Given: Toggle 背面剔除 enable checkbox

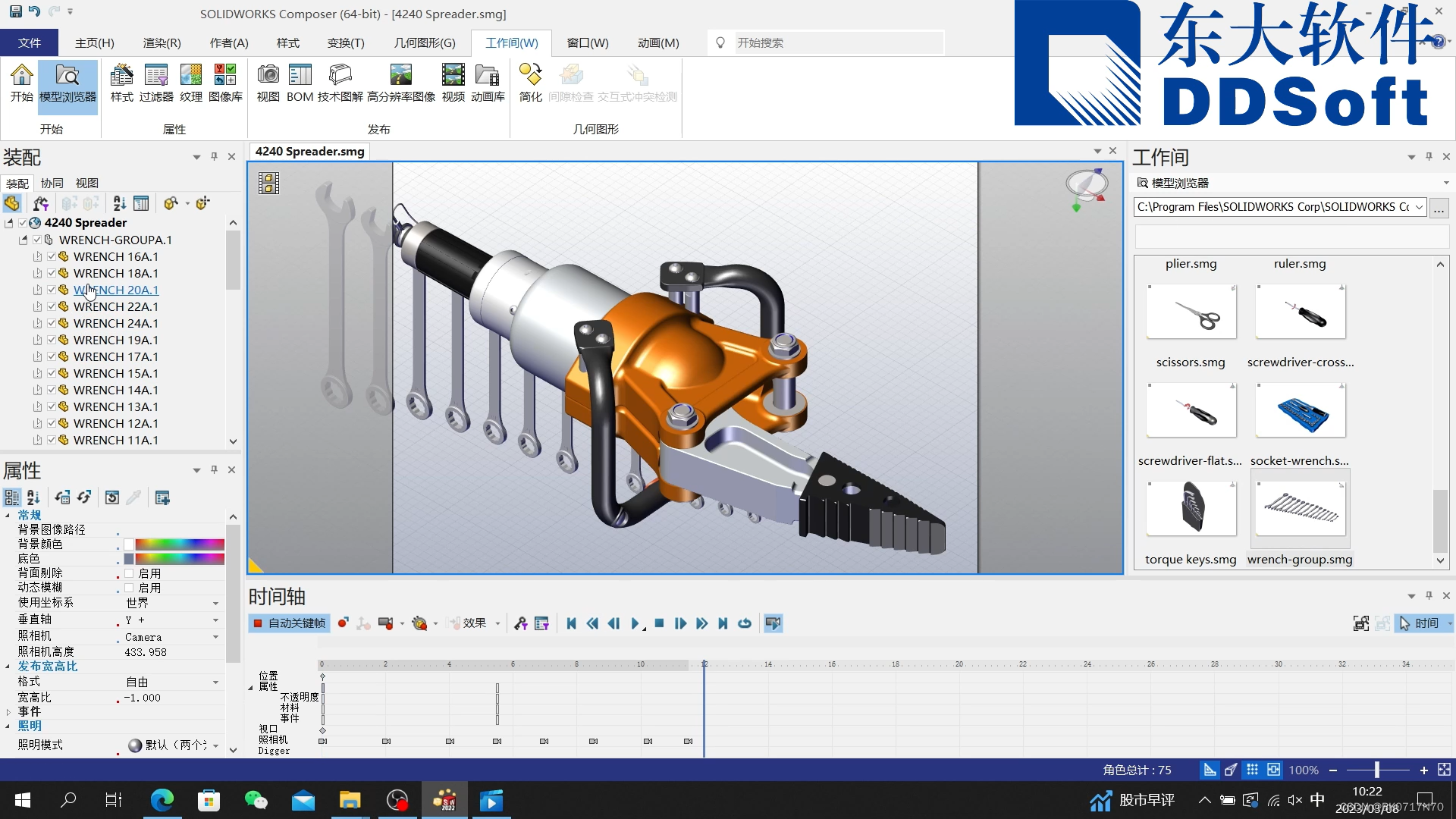Looking at the screenshot, I should click(129, 573).
